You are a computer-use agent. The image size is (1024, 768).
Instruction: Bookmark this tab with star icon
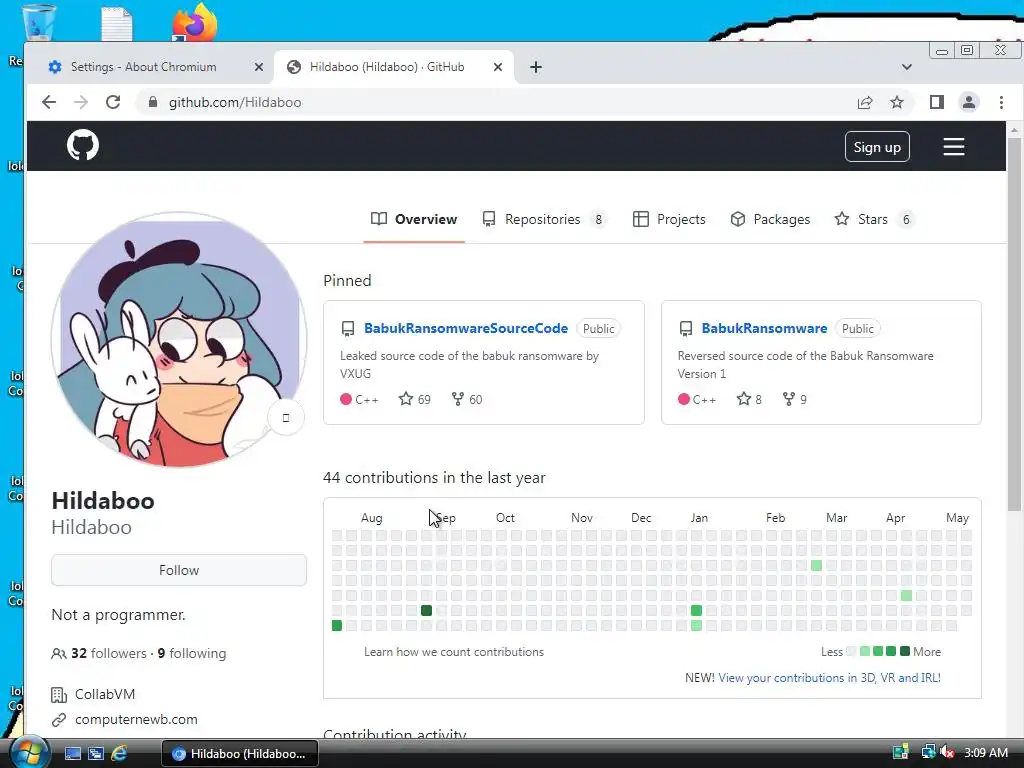(897, 102)
